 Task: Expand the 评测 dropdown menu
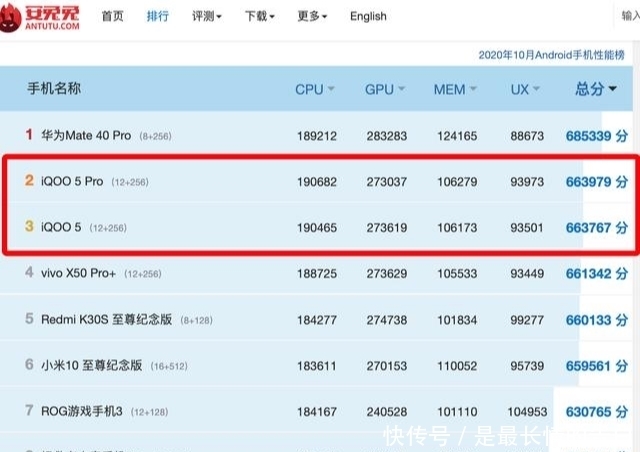207,16
